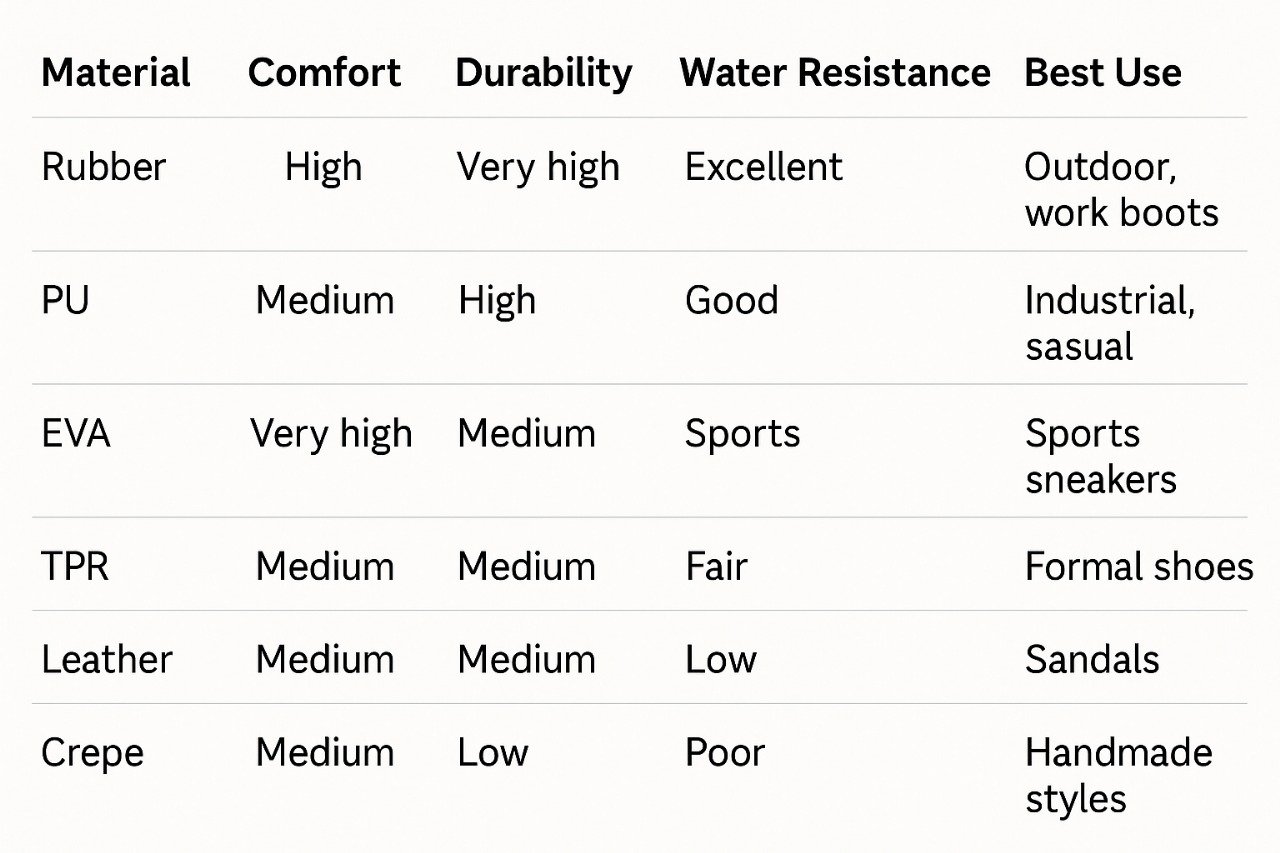Click the Fair water resistance cell
Screen dimensions: 1280x853
(716, 566)
